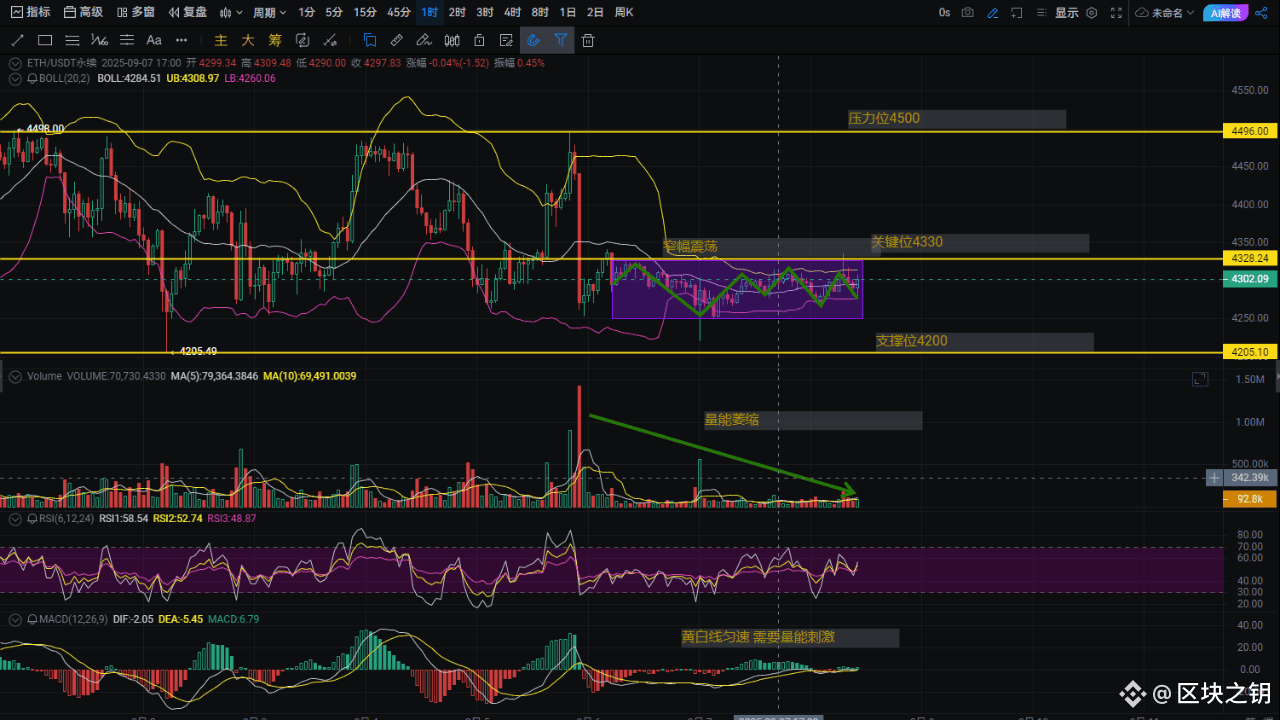This screenshot has width=1280, height=720.
Task: Open the candlestick chart type dropdown
Action: tap(230, 12)
